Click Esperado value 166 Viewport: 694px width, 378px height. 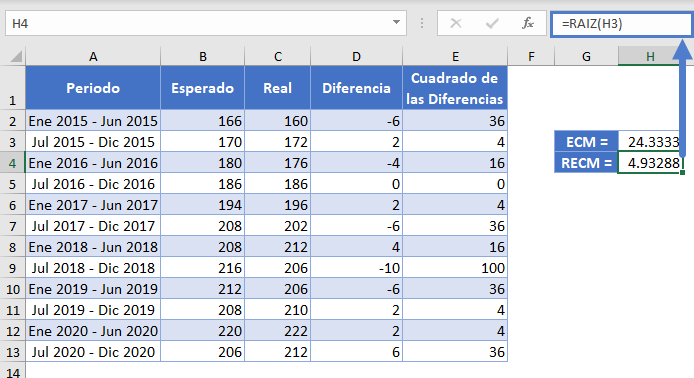(x=202, y=121)
